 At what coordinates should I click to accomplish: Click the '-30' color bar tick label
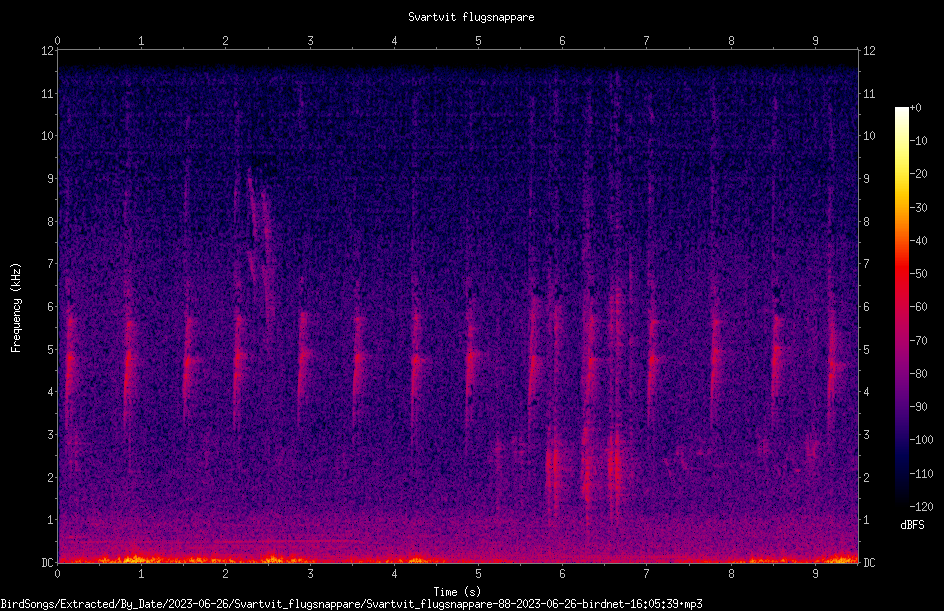918,208
